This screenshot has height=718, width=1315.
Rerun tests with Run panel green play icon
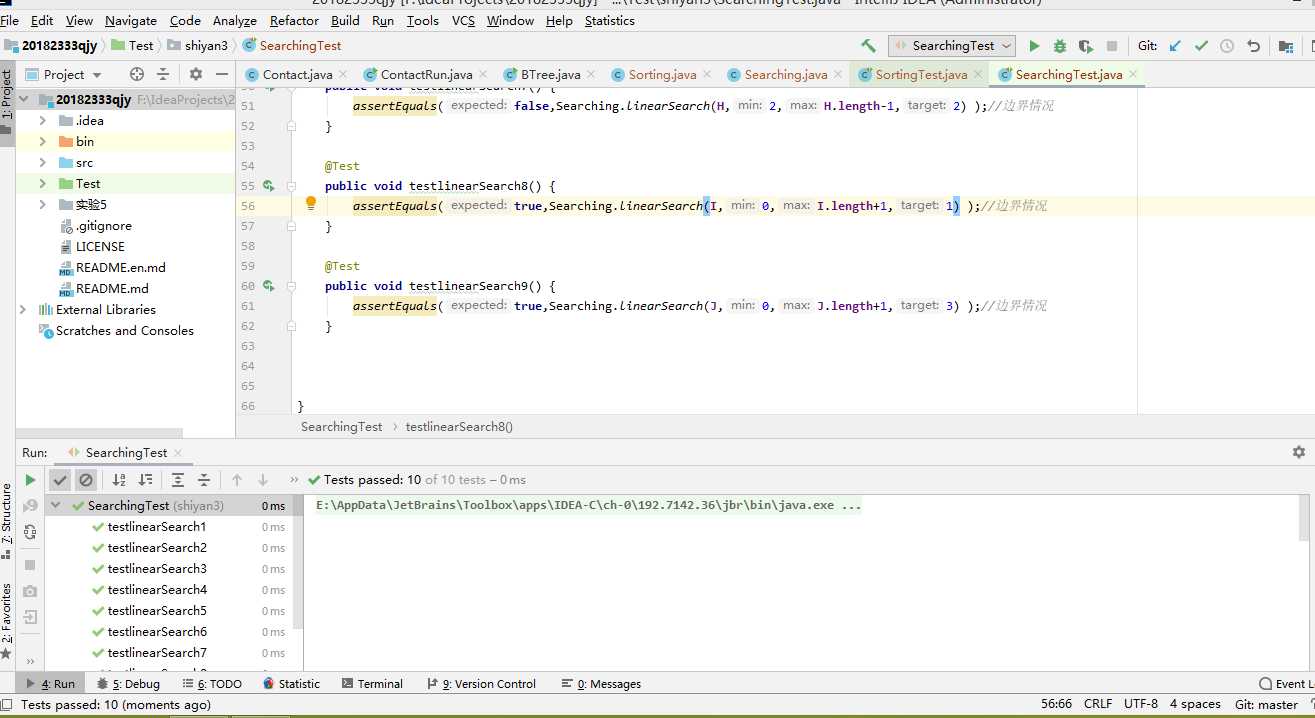(31, 480)
